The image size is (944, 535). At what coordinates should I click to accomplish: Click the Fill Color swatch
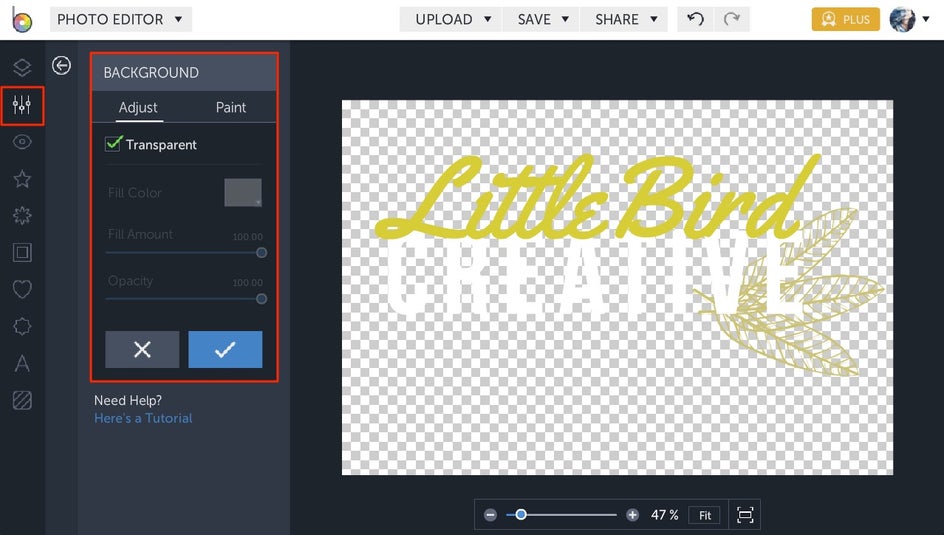243,193
